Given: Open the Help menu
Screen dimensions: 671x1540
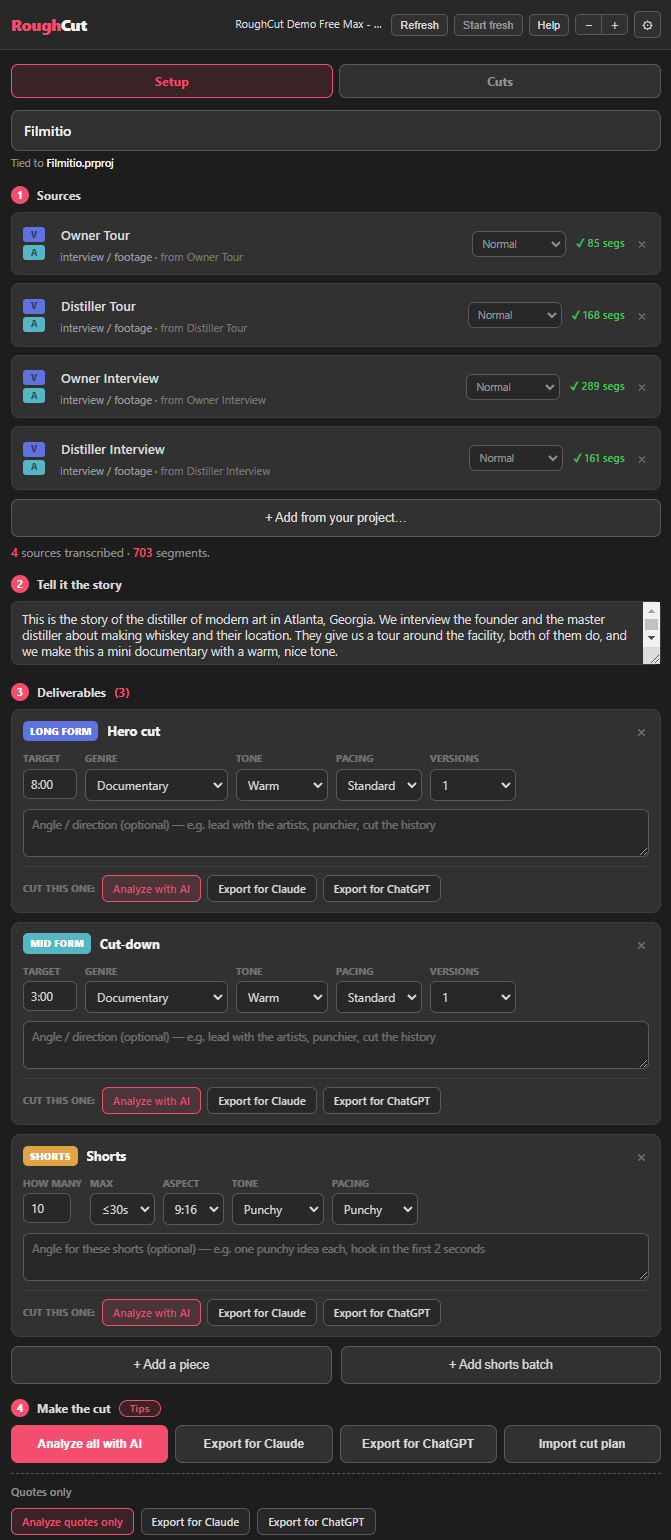Looking at the screenshot, I should [549, 25].
